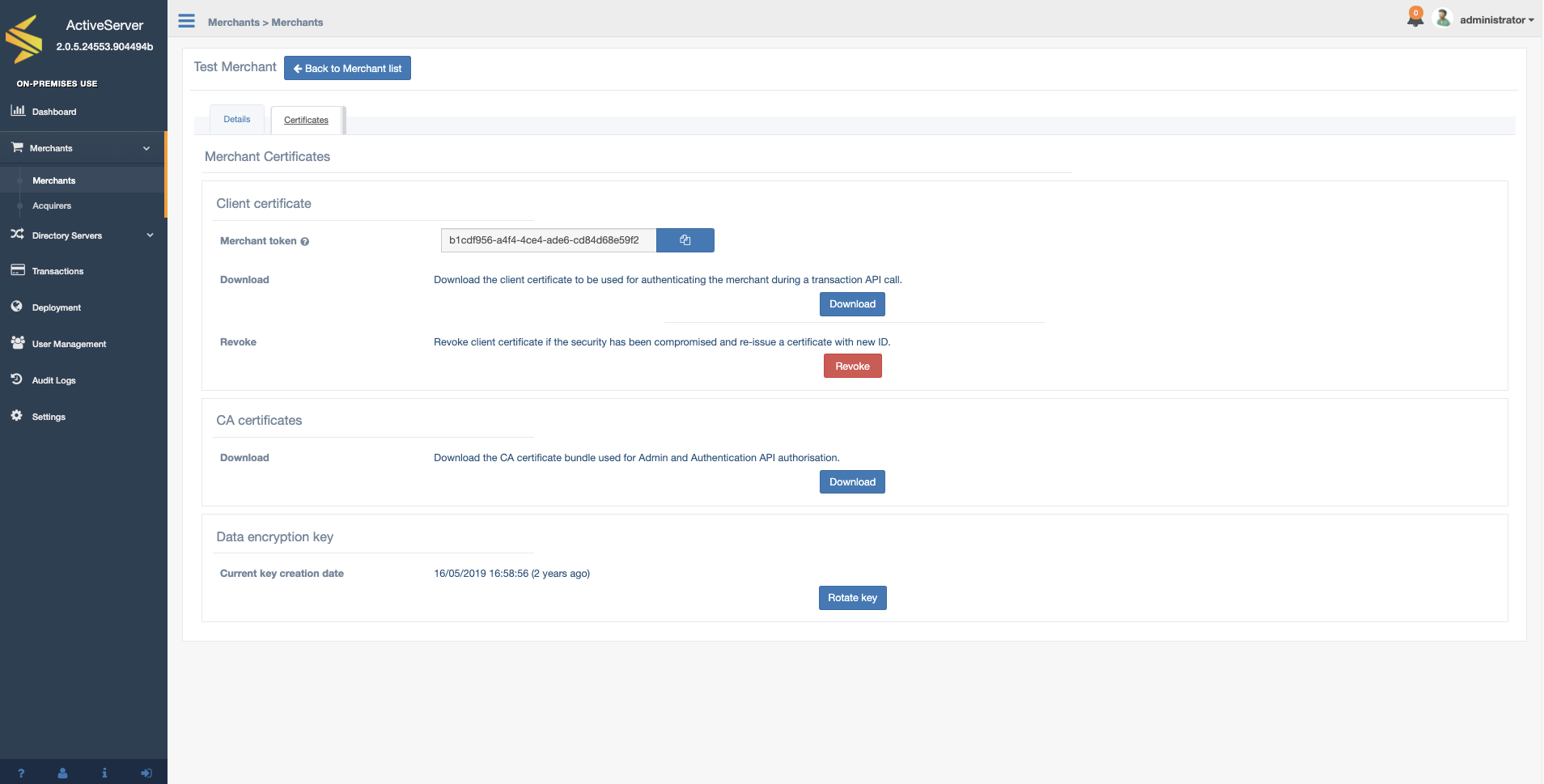Click the Test Merchant title text
The image size is (1544, 784).
point(235,67)
